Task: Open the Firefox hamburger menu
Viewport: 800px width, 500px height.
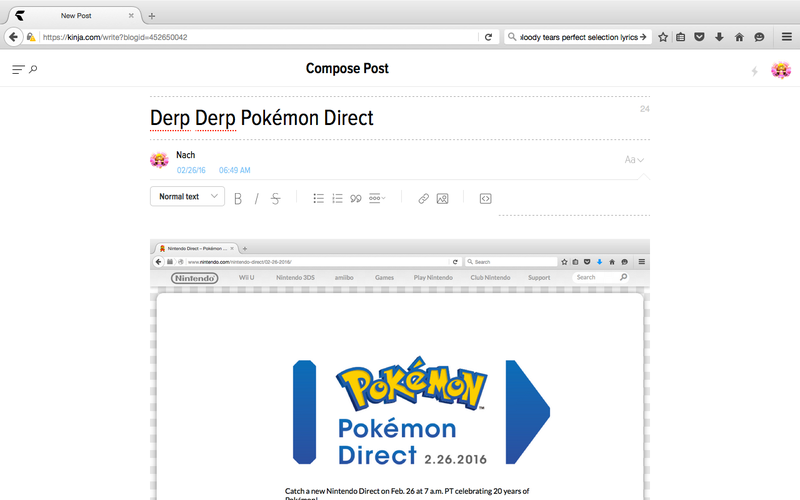Action: point(787,37)
